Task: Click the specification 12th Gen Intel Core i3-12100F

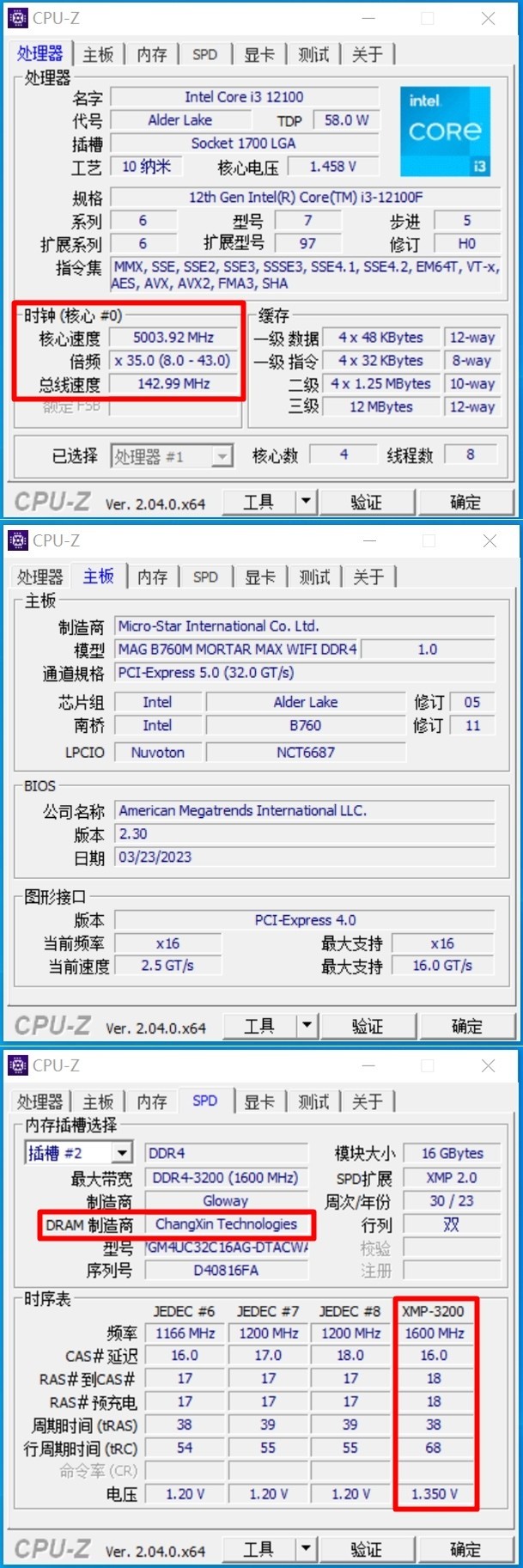Action: click(305, 197)
